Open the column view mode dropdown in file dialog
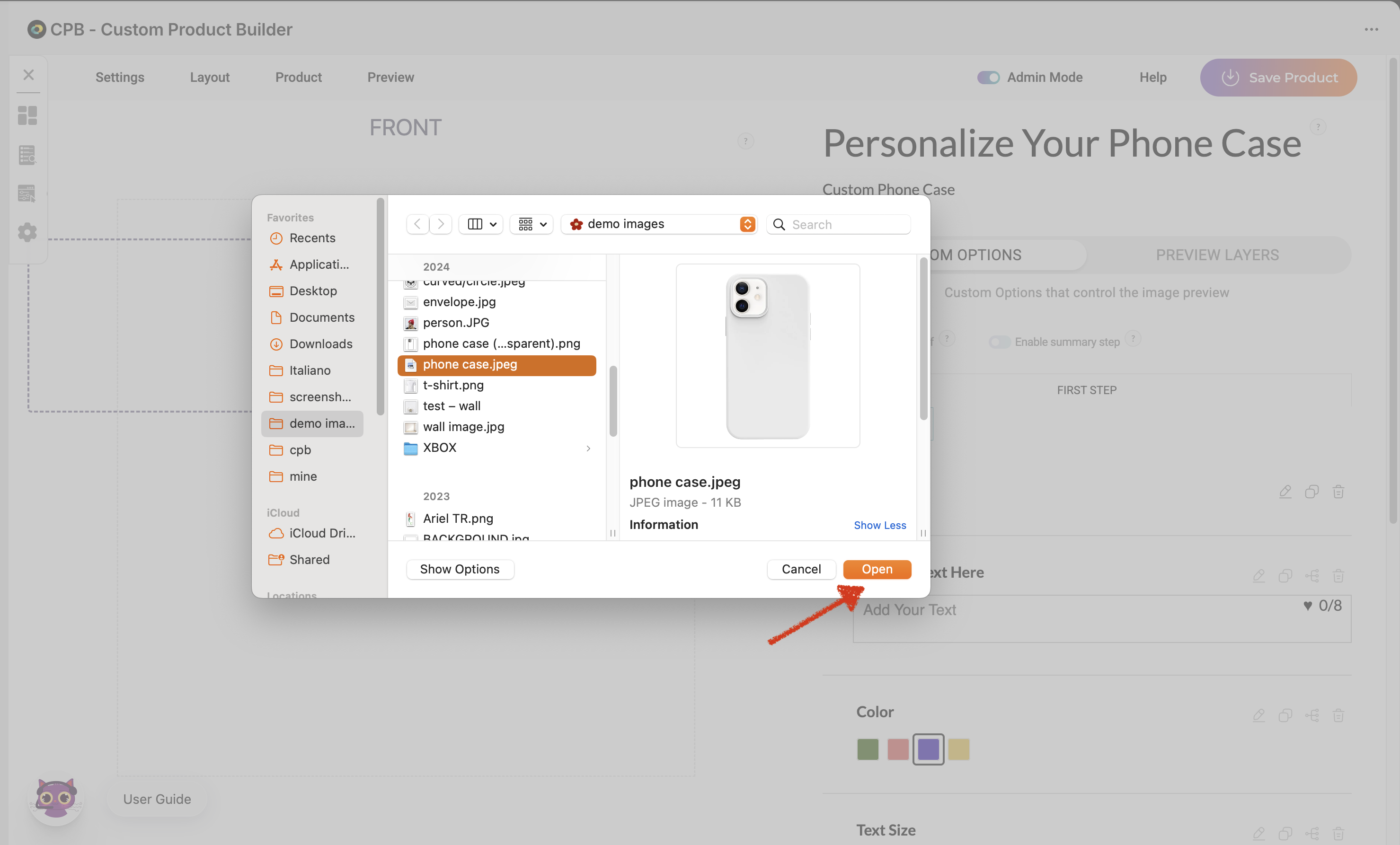Viewport: 1400px width, 845px height. pos(481,224)
